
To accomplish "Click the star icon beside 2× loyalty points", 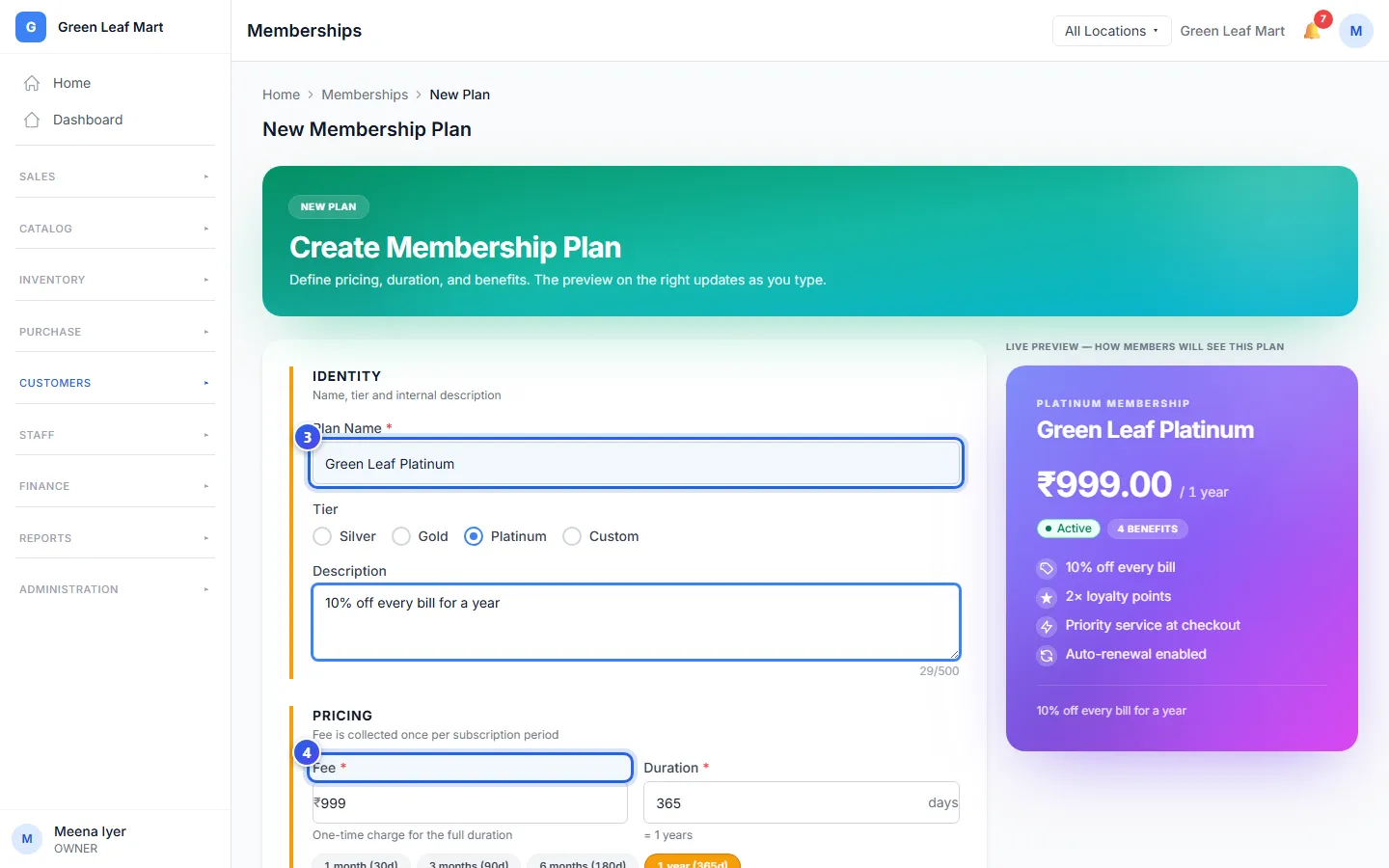I will point(1047,597).
